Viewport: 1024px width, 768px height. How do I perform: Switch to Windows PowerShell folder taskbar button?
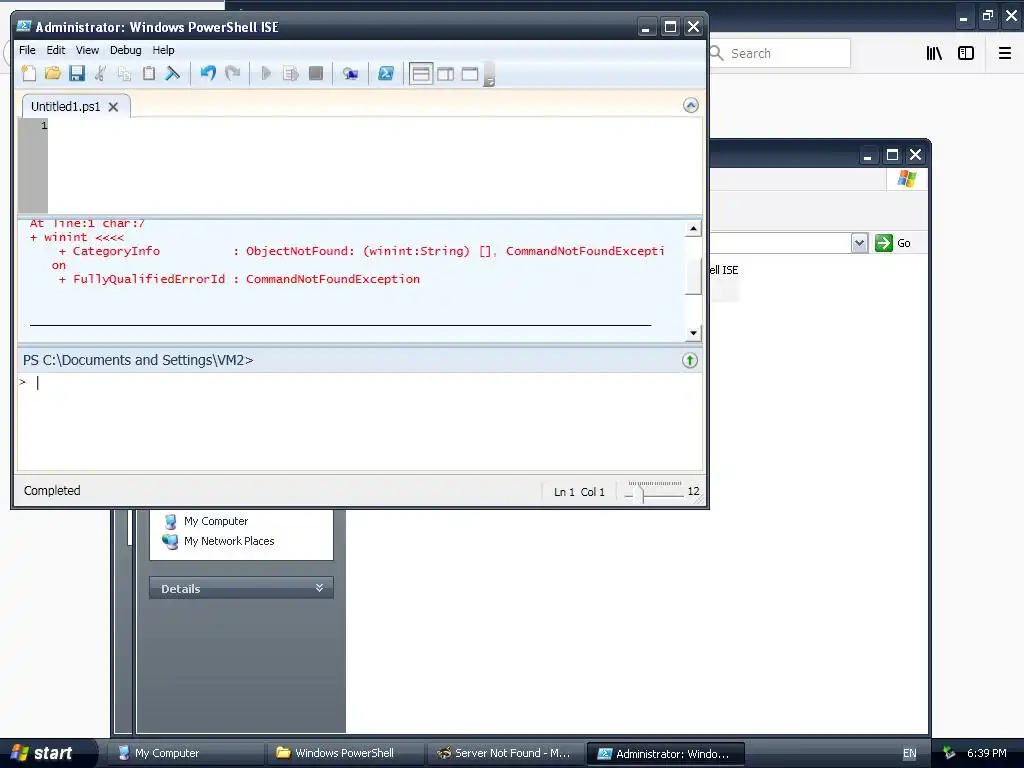click(x=345, y=753)
